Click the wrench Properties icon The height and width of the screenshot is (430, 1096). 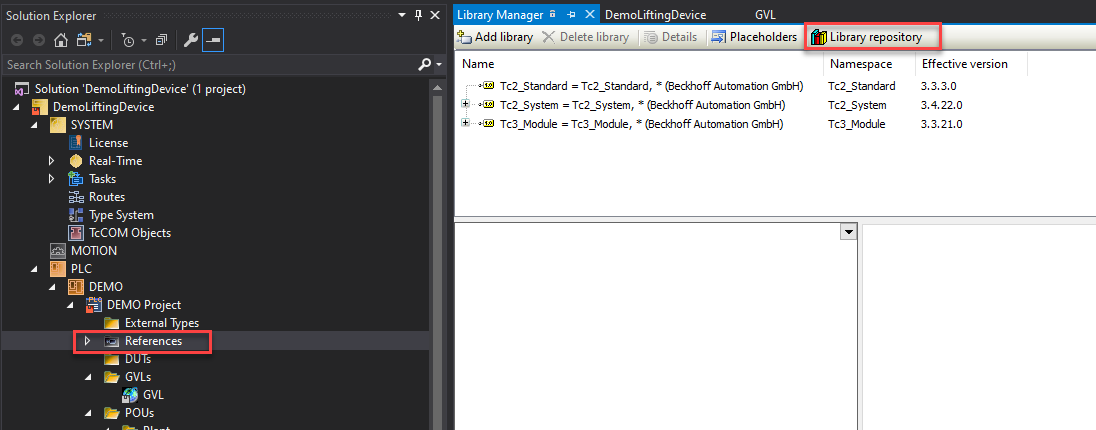(190, 41)
